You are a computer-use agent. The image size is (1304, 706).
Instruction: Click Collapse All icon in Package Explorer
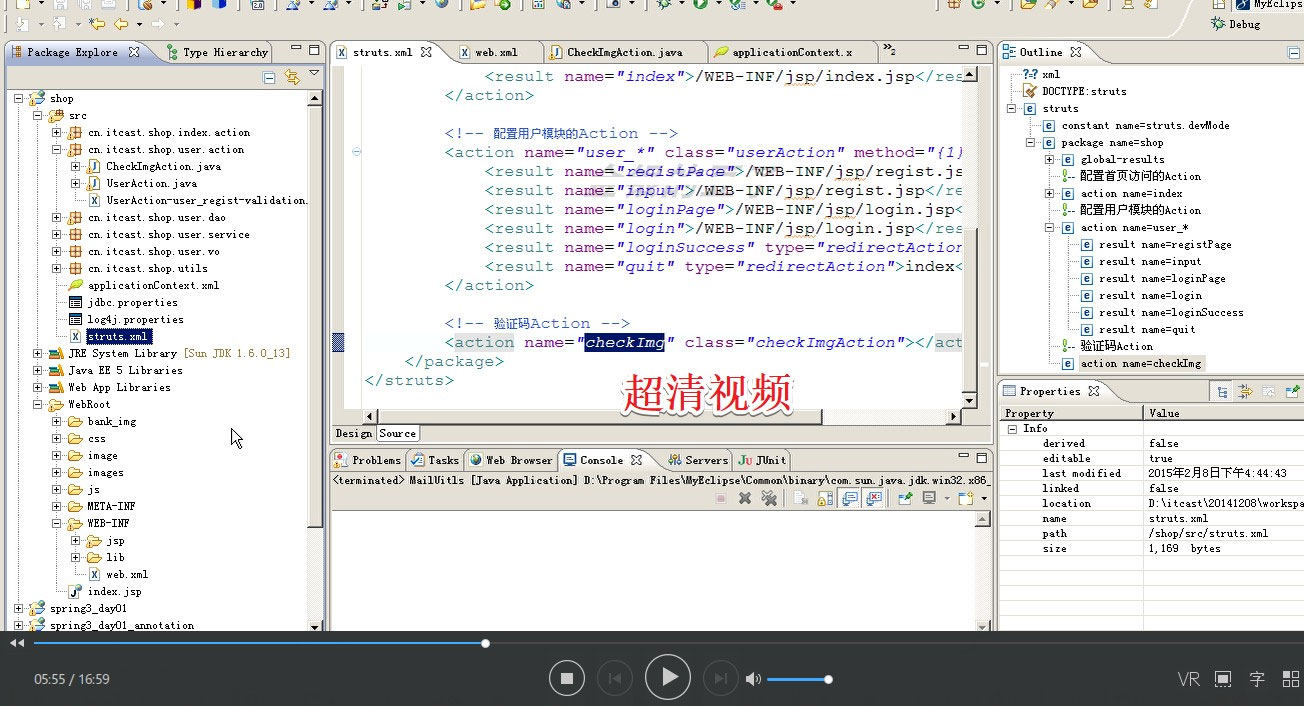269,77
